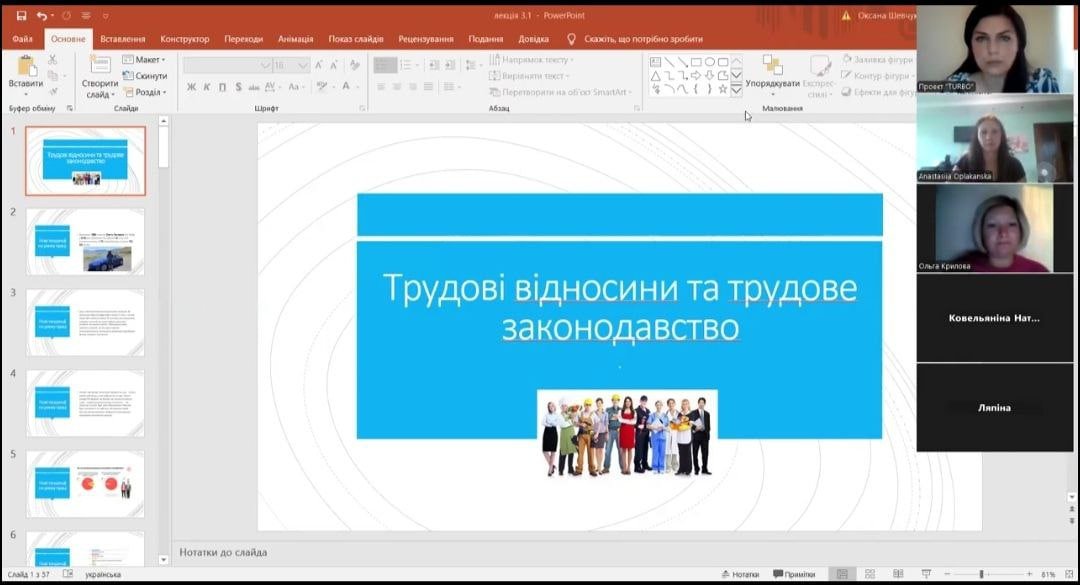Click Скинути reset button
The width and height of the screenshot is (1080, 585).
point(145,76)
